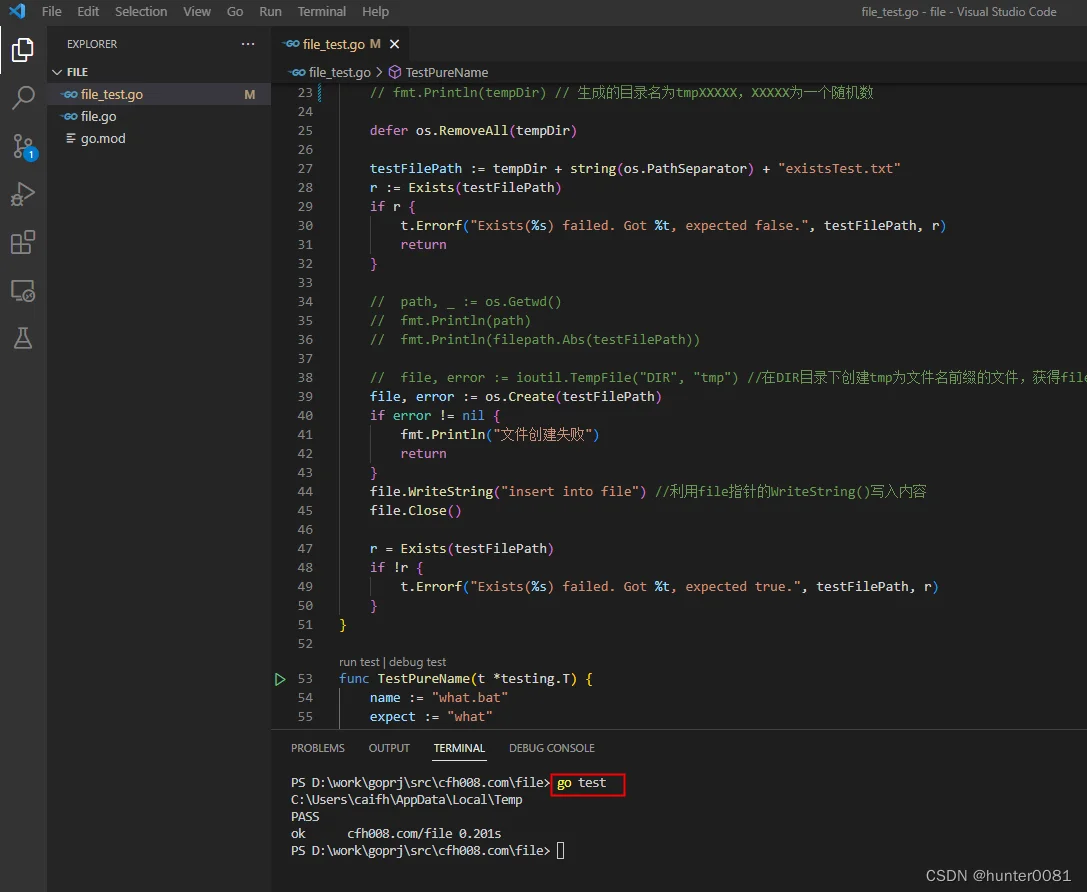The height and width of the screenshot is (892, 1087).
Task: Close the file_test.go editor tab
Action: coord(394,44)
